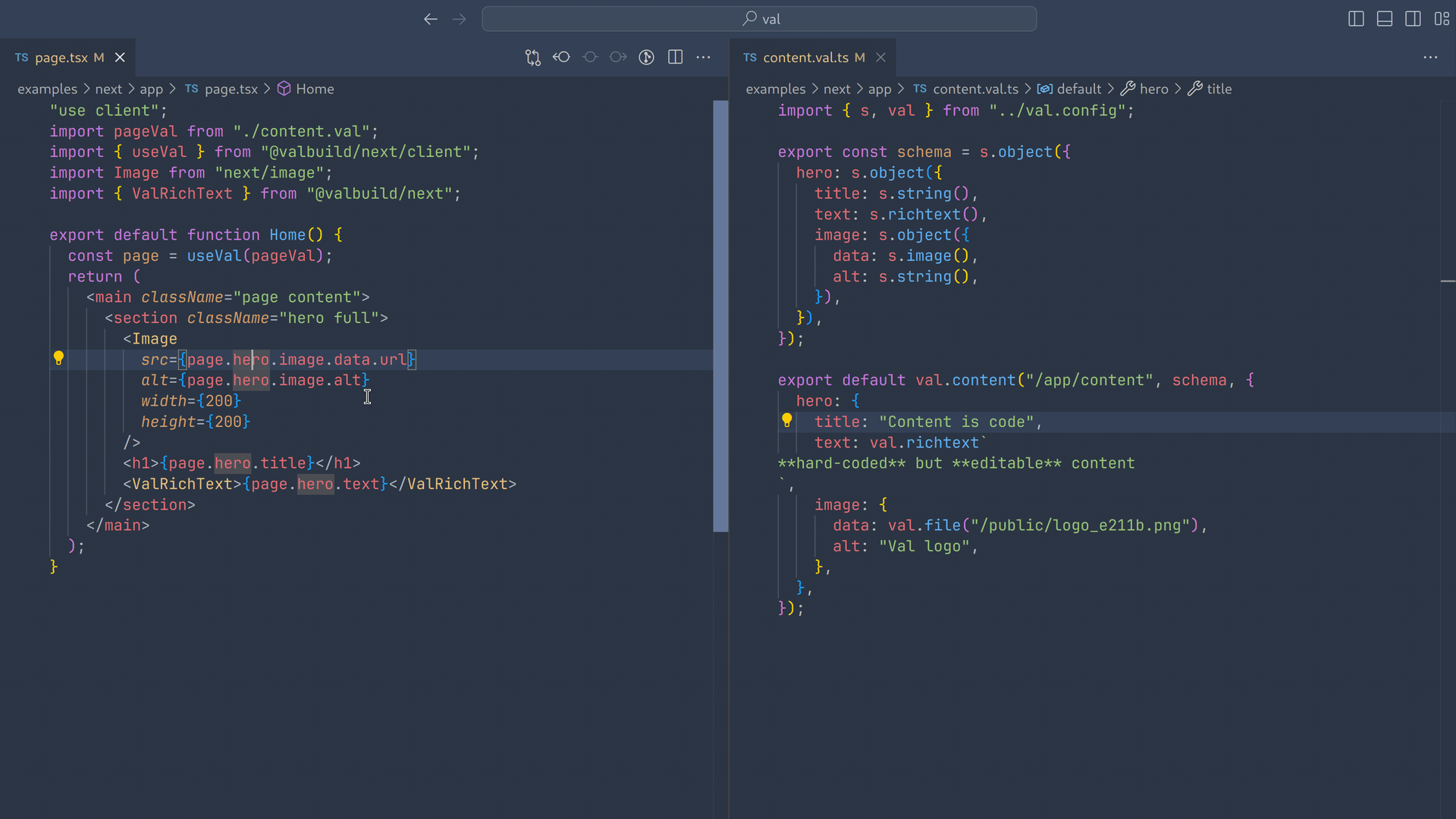Screen dimensions: 1456x819
Task: Click the "/app/content" path string
Action: (1090, 380)
